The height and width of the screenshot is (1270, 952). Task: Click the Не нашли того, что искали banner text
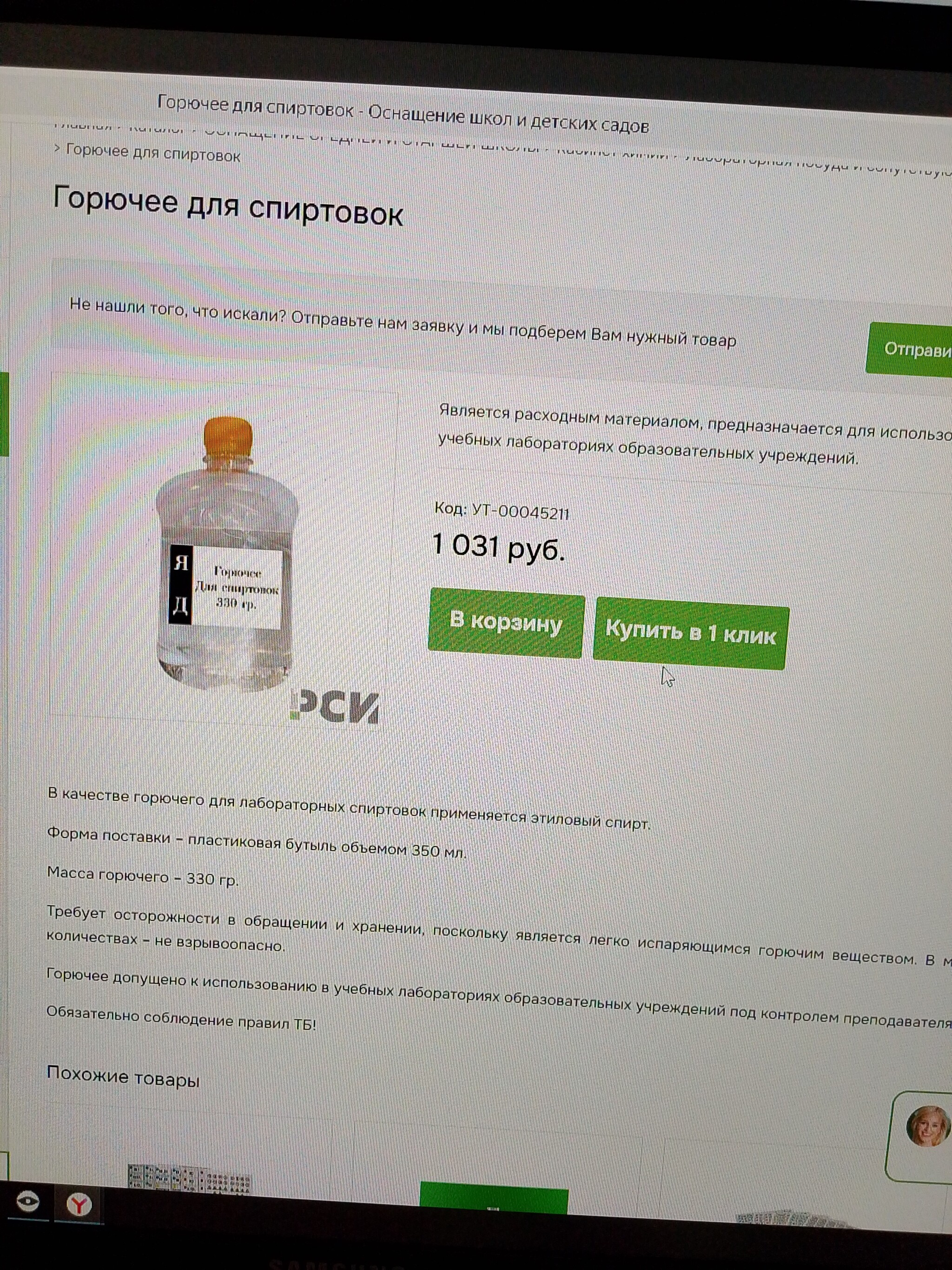(402, 323)
